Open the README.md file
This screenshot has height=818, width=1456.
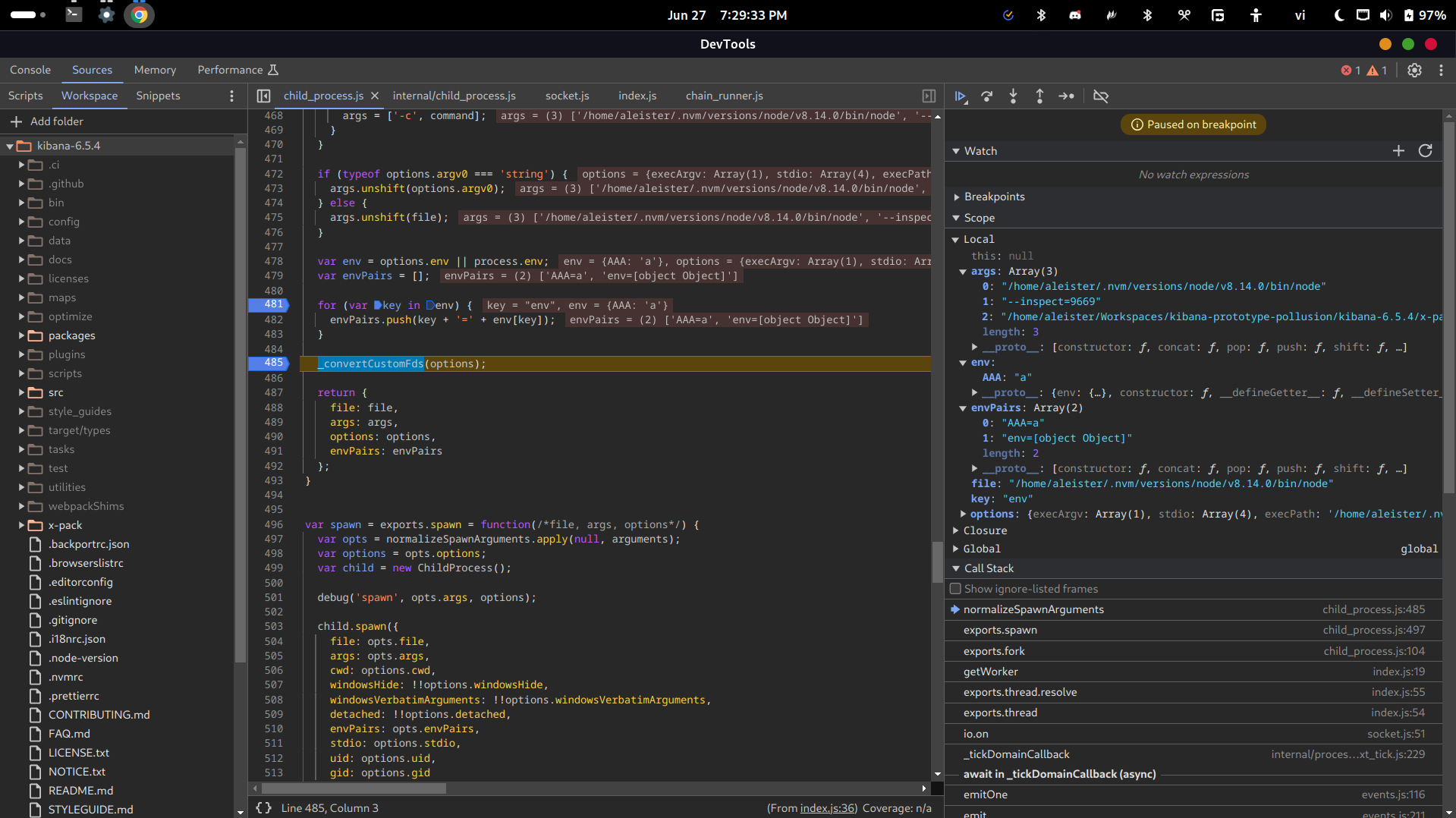80,791
